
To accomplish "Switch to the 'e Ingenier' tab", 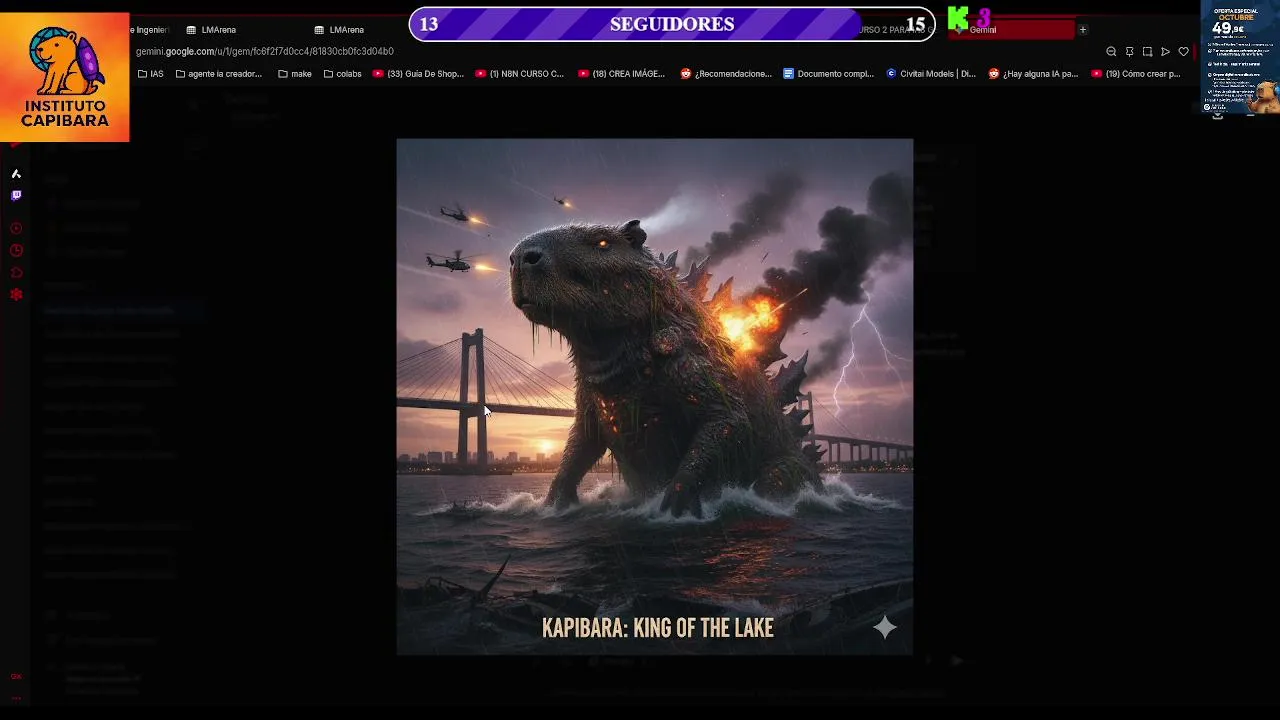I will click(150, 30).
